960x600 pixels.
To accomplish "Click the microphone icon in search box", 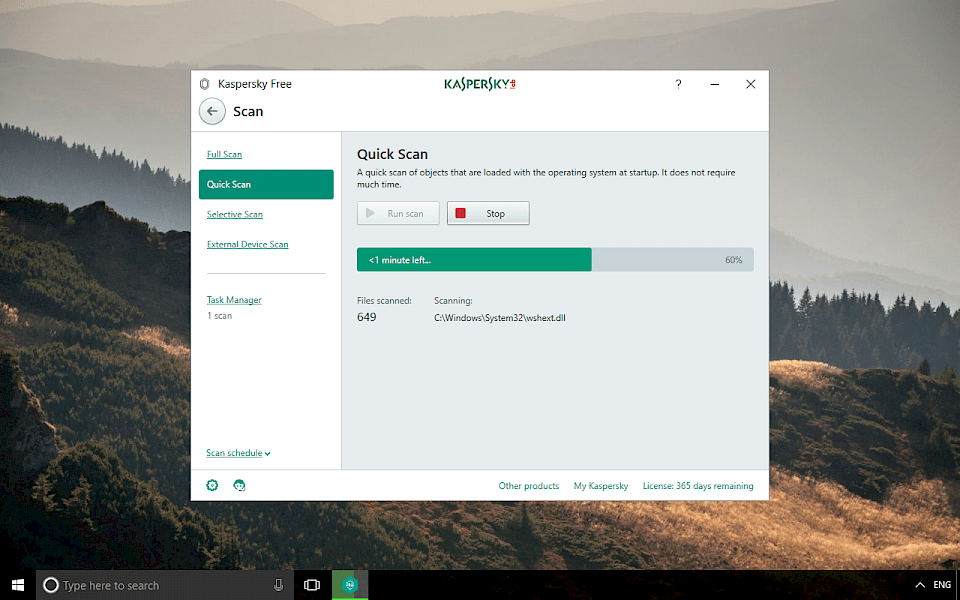I will coord(279,585).
